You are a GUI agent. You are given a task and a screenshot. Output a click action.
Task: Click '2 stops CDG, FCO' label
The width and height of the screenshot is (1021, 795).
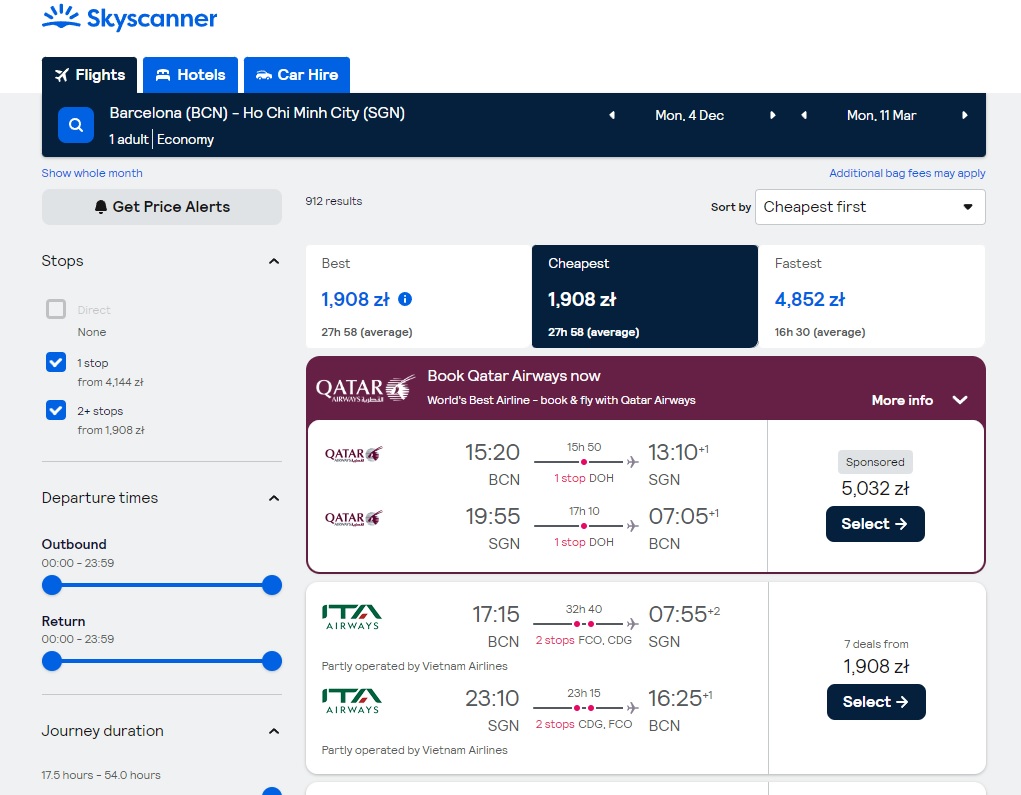(x=583, y=724)
